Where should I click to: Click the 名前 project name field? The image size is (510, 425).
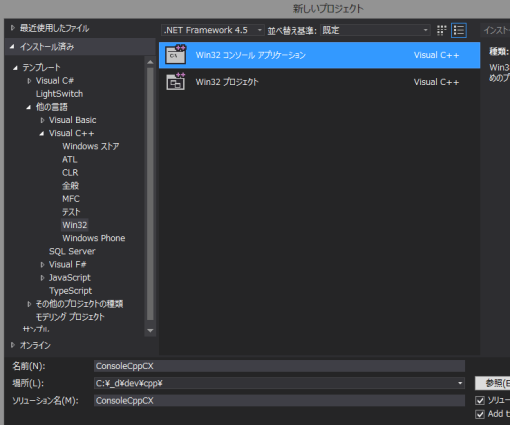point(279,366)
